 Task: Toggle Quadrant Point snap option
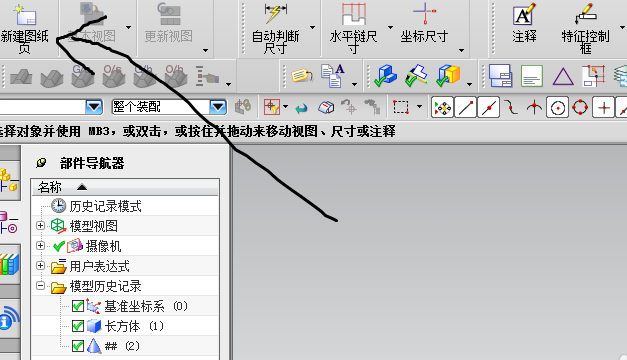click(580, 108)
